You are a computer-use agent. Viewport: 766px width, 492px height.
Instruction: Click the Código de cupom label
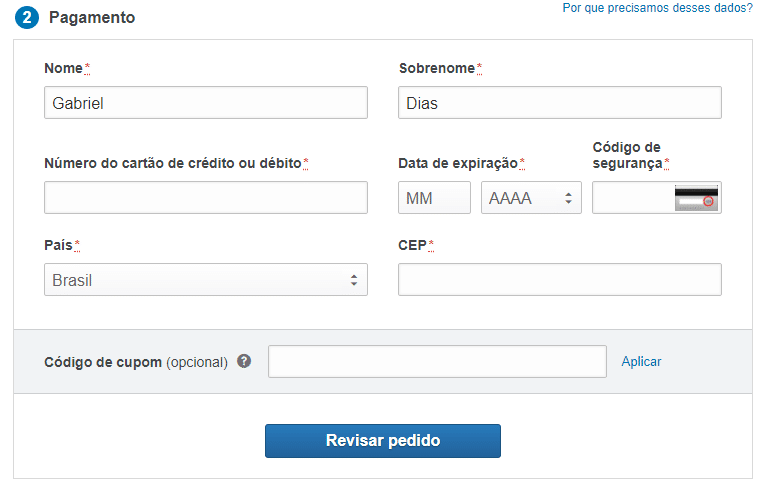[103, 362]
